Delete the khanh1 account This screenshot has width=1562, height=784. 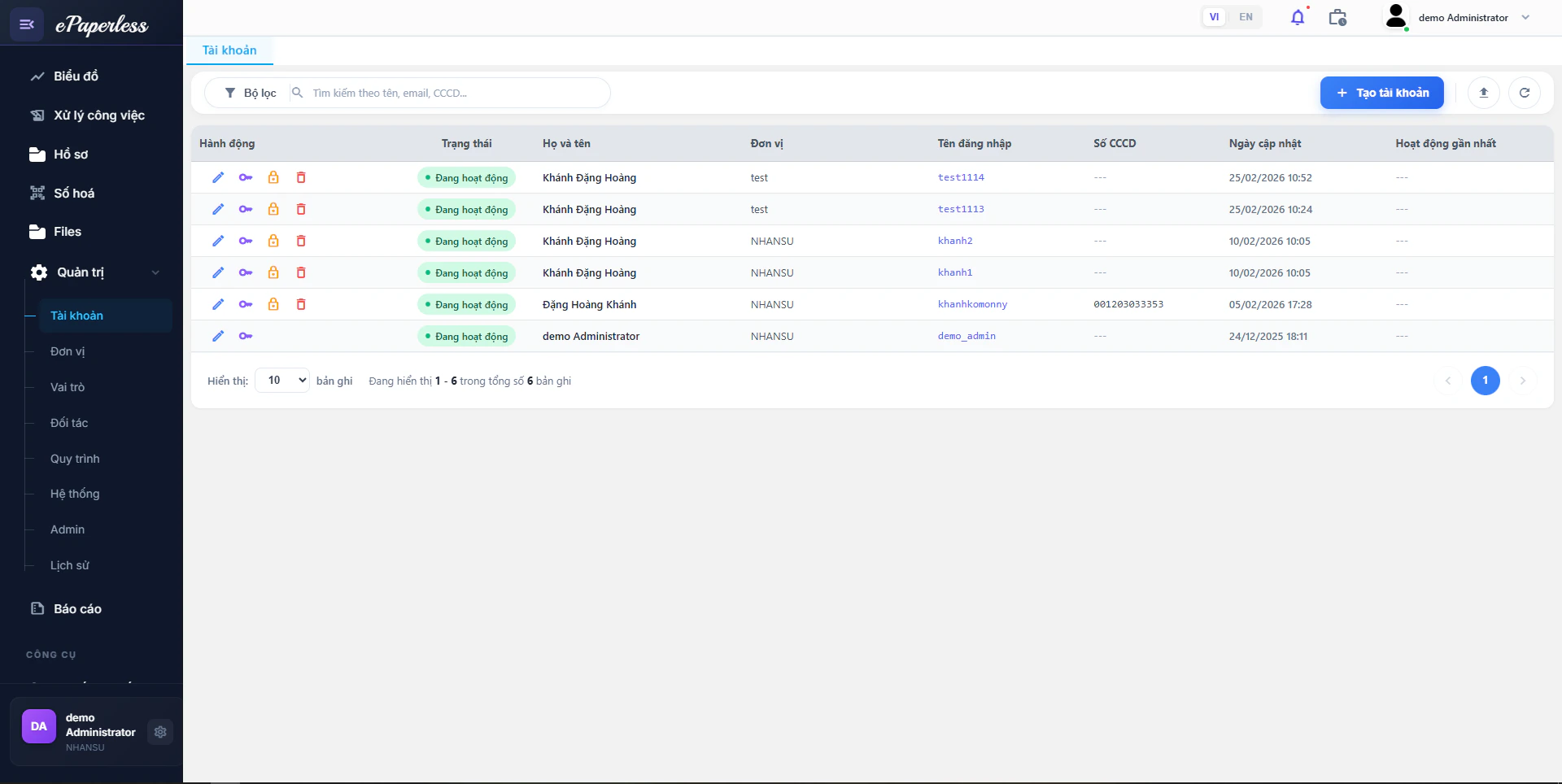click(x=301, y=272)
